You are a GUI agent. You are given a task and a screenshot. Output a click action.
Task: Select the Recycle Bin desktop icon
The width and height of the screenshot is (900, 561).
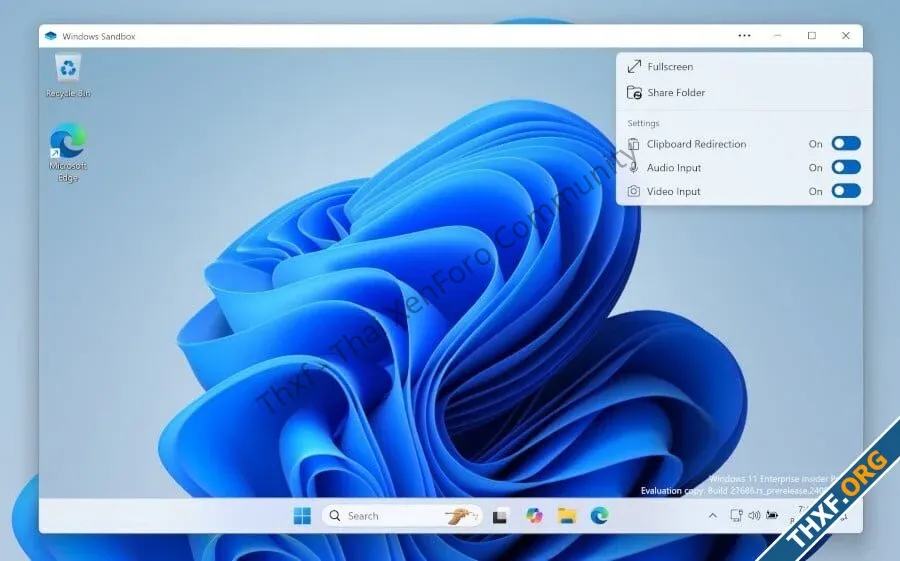pyautogui.click(x=68, y=76)
